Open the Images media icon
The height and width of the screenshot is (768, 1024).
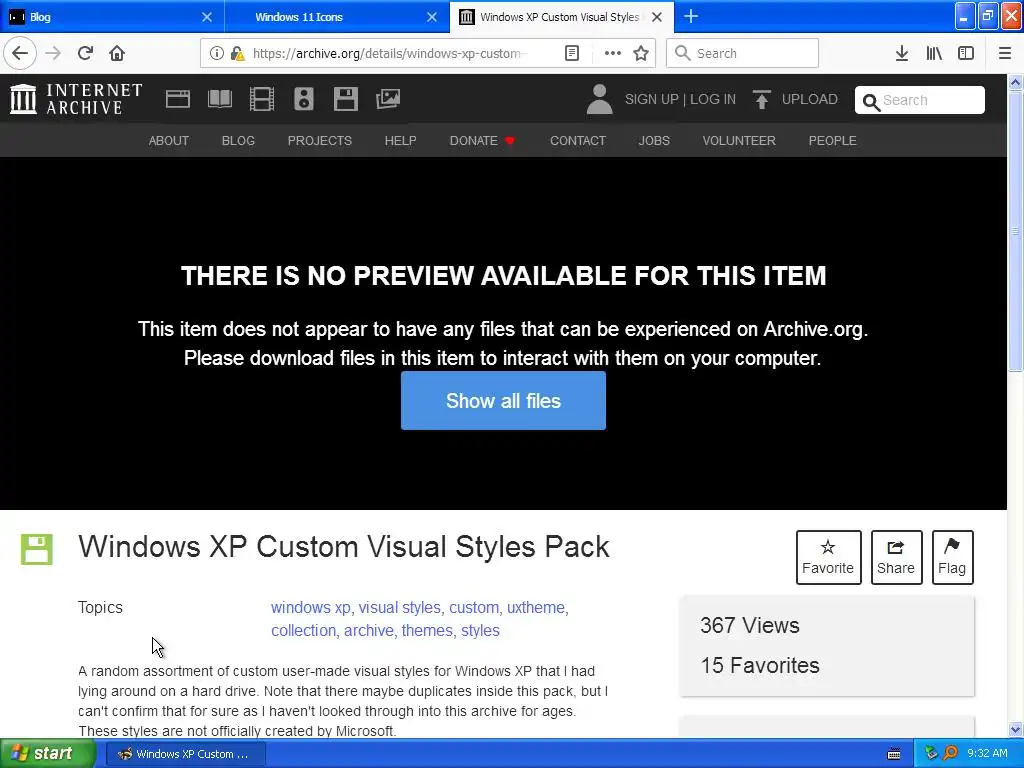(x=388, y=99)
